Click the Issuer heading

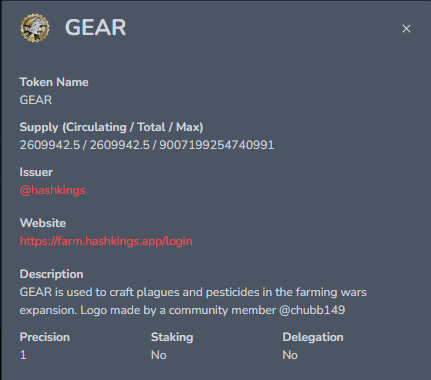[x=36, y=172]
